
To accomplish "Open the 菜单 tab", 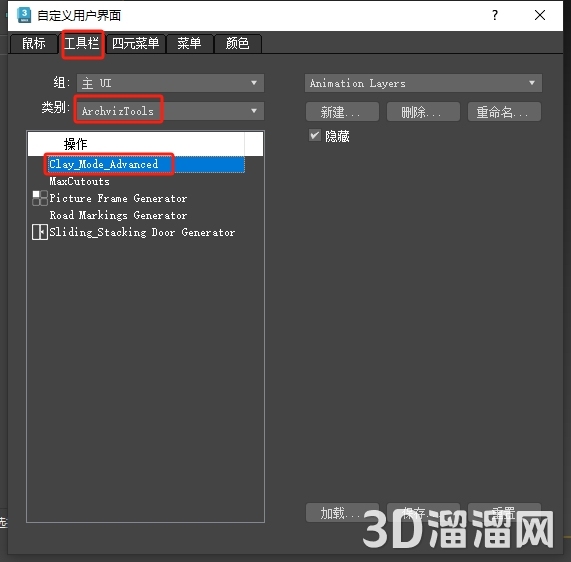I will coord(189,44).
